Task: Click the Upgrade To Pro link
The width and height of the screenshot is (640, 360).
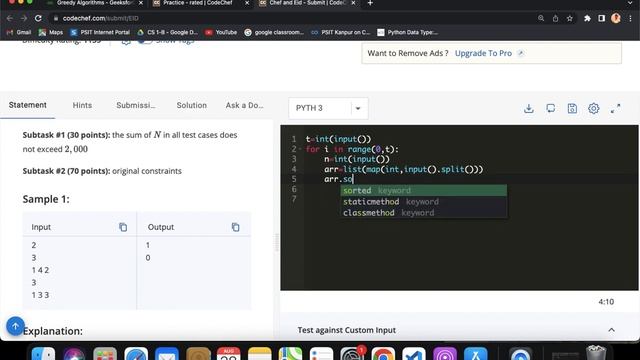Action: 483,53
